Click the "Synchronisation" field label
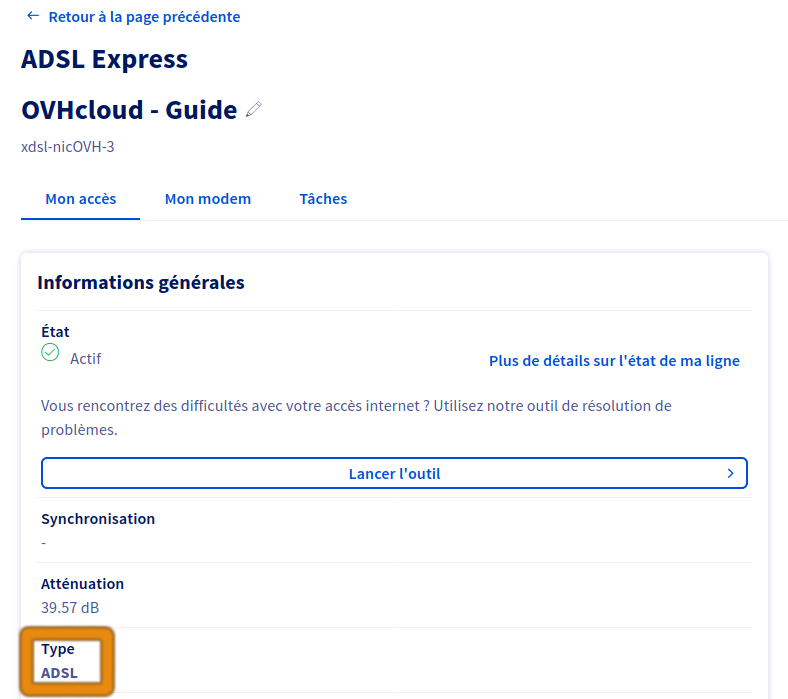This screenshot has height=699, width=788. (x=98, y=519)
